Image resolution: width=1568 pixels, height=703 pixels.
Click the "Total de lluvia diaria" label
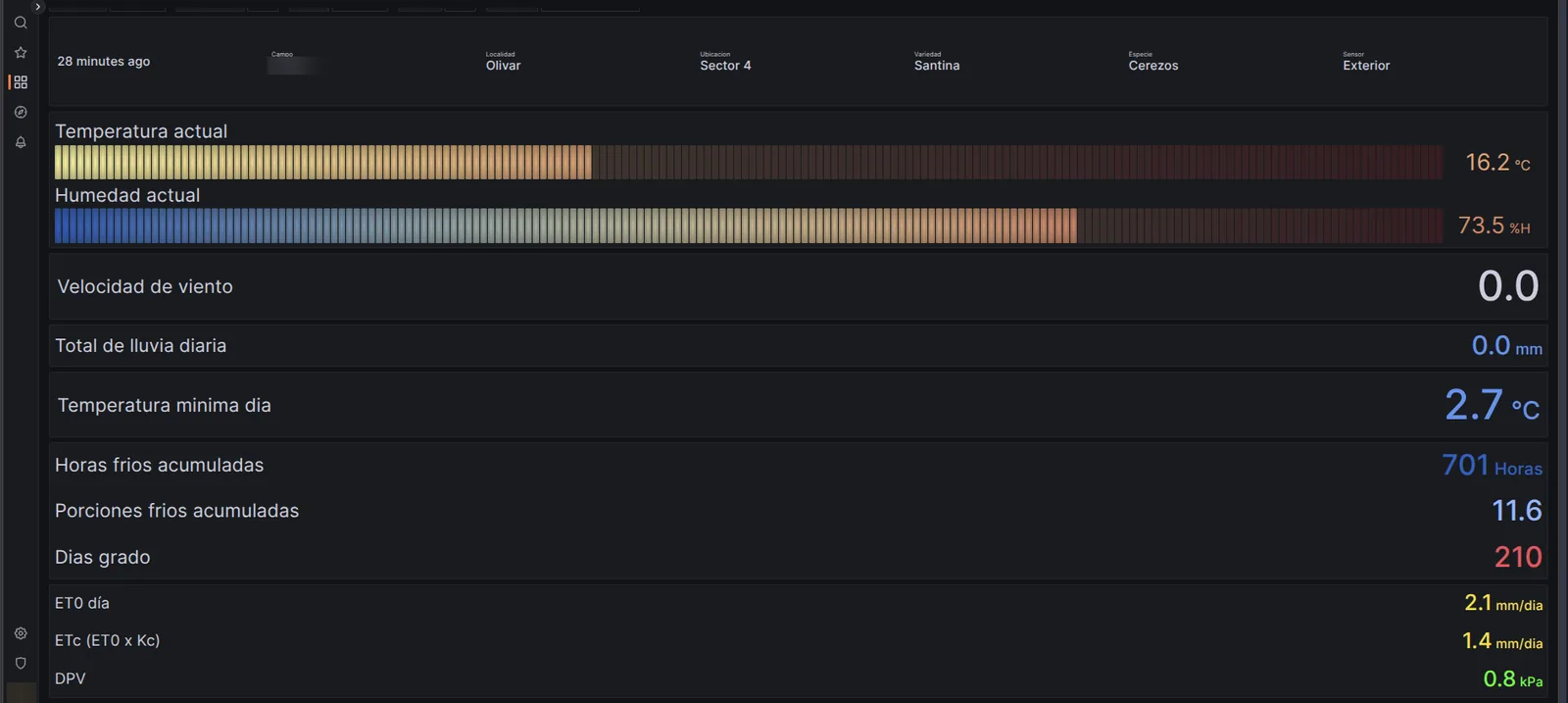[x=140, y=345]
